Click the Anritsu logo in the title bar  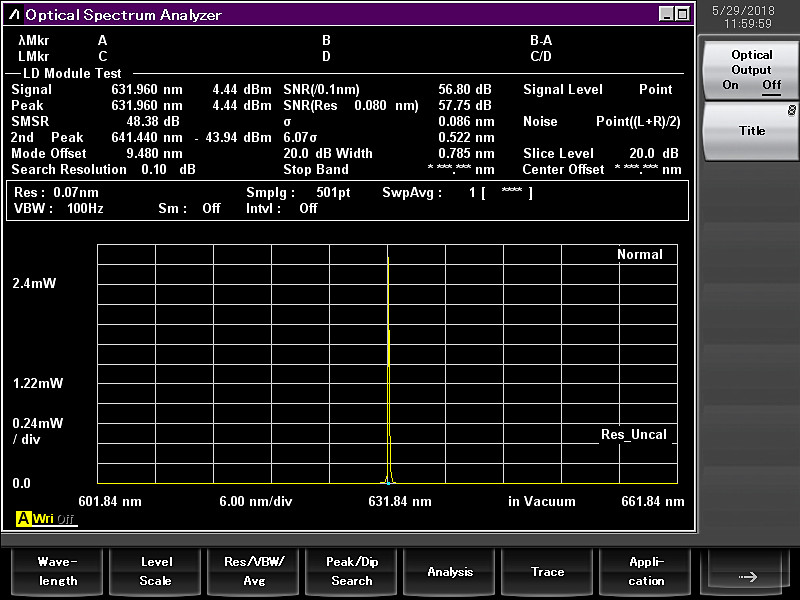(13, 15)
